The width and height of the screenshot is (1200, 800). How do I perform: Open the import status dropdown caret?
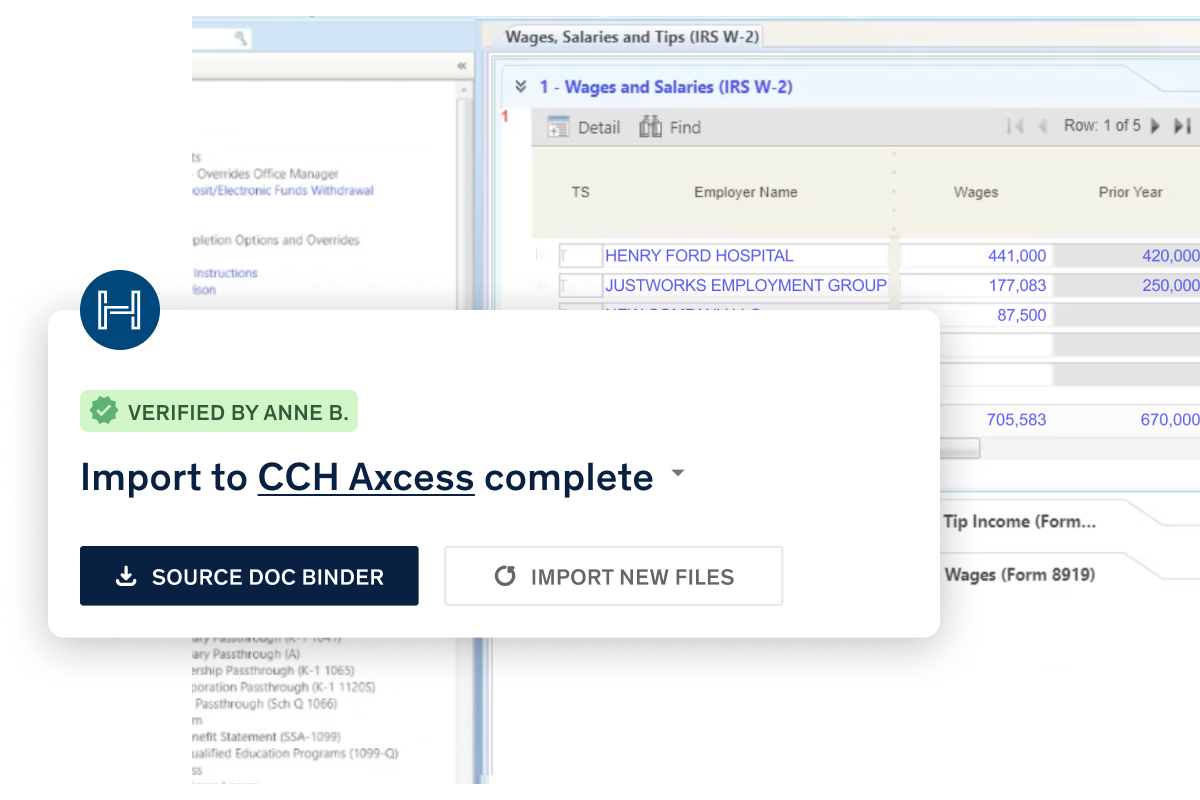pyautogui.click(x=677, y=473)
